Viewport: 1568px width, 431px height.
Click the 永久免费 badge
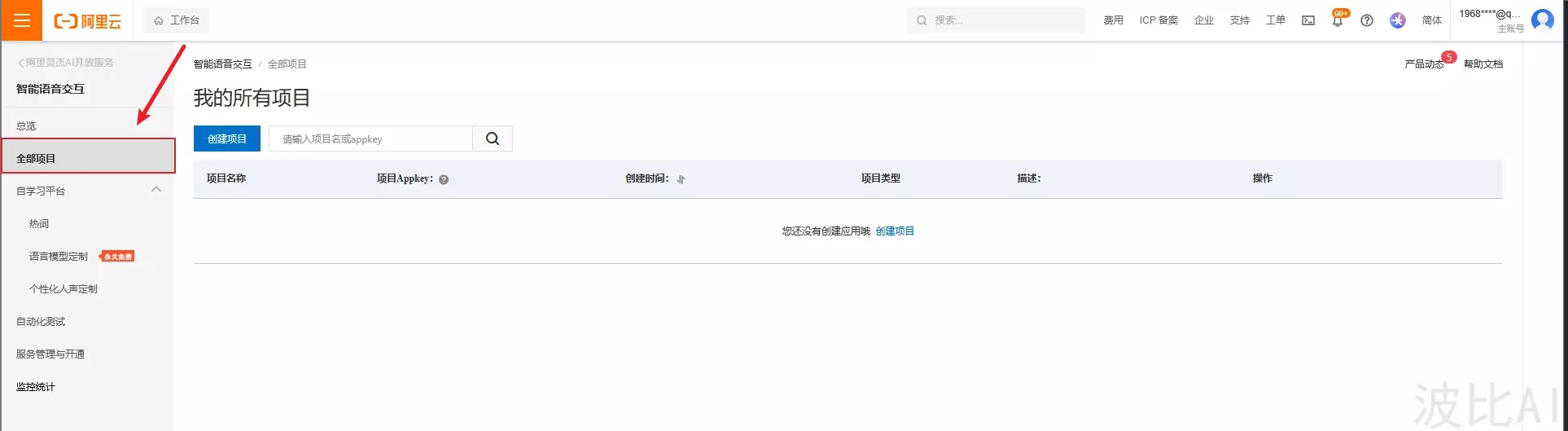click(118, 256)
